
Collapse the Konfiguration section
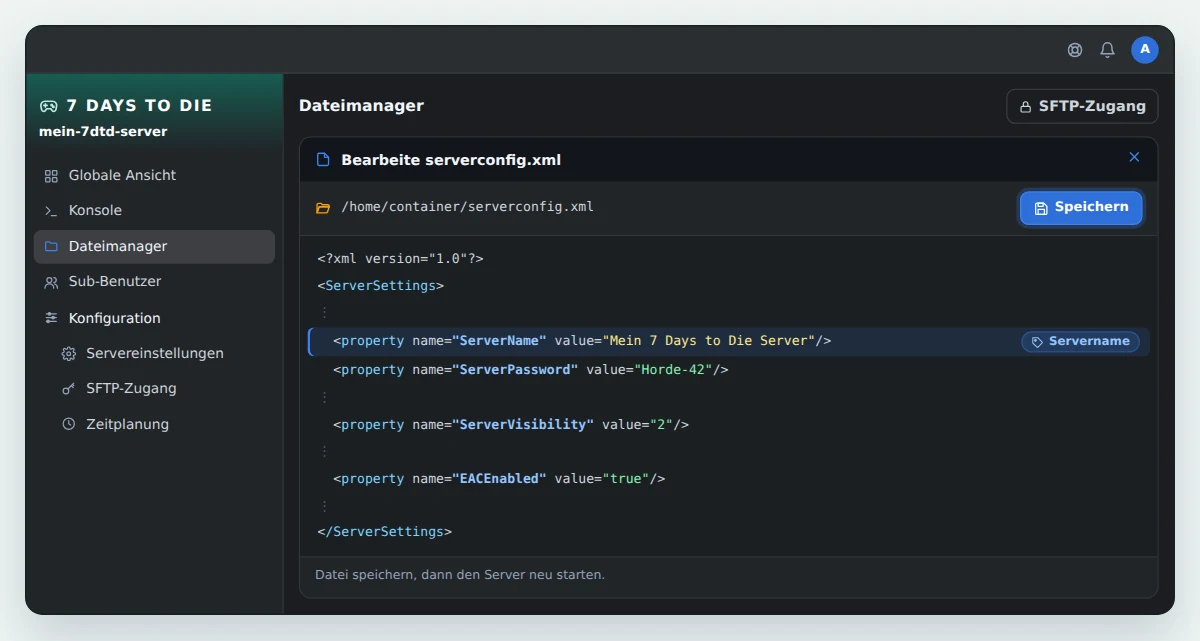pyautogui.click(x=154, y=318)
